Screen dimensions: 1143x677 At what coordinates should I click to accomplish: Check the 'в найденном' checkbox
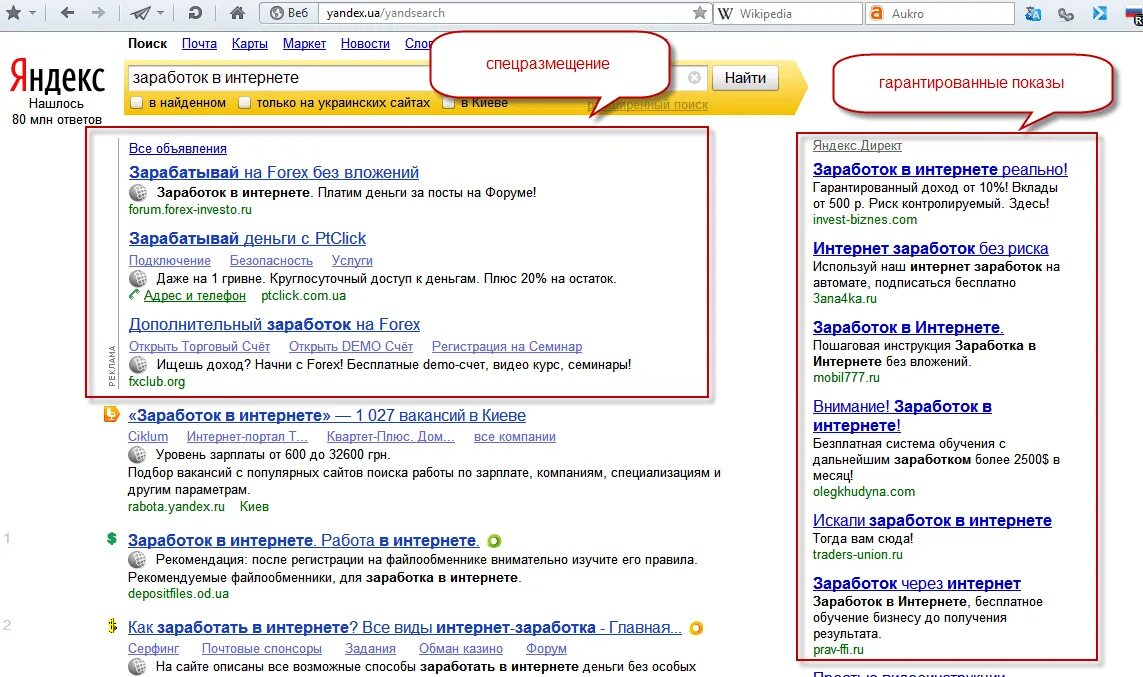[x=136, y=103]
